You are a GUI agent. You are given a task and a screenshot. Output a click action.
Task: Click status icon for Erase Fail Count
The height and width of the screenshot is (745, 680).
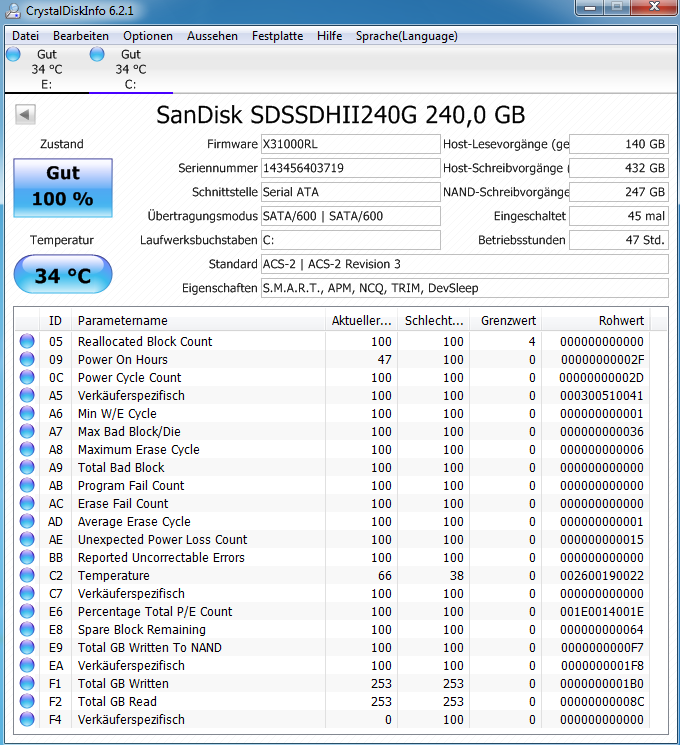(27, 504)
